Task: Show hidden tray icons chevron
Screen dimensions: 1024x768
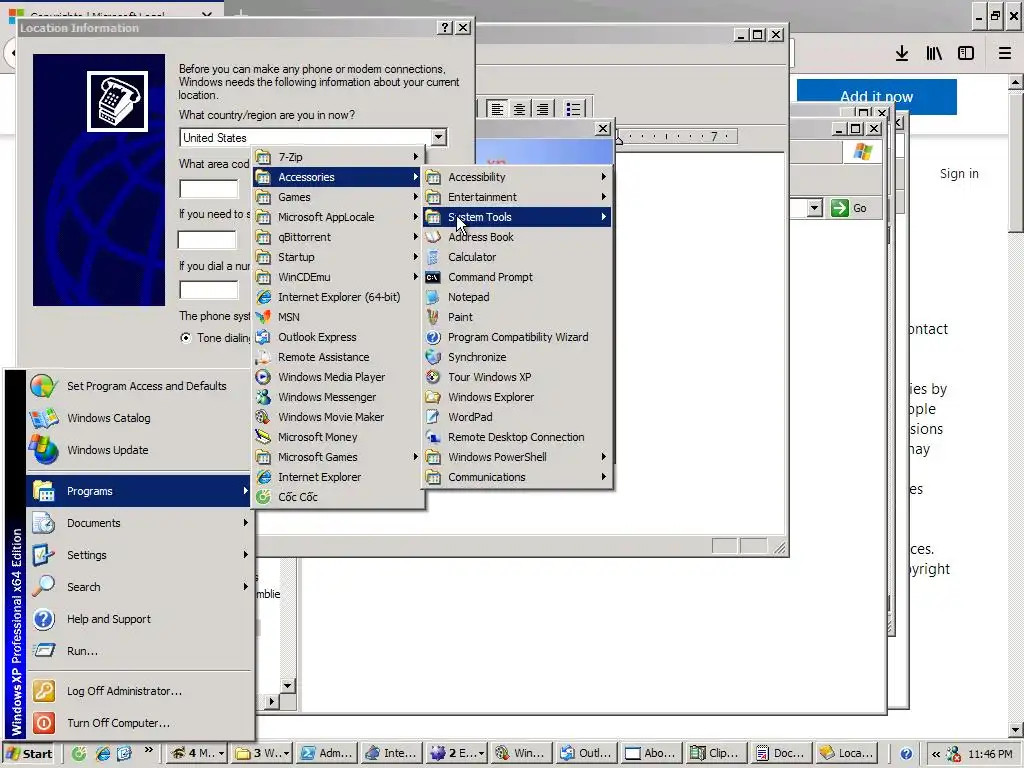Action: (x=936, y=754)
